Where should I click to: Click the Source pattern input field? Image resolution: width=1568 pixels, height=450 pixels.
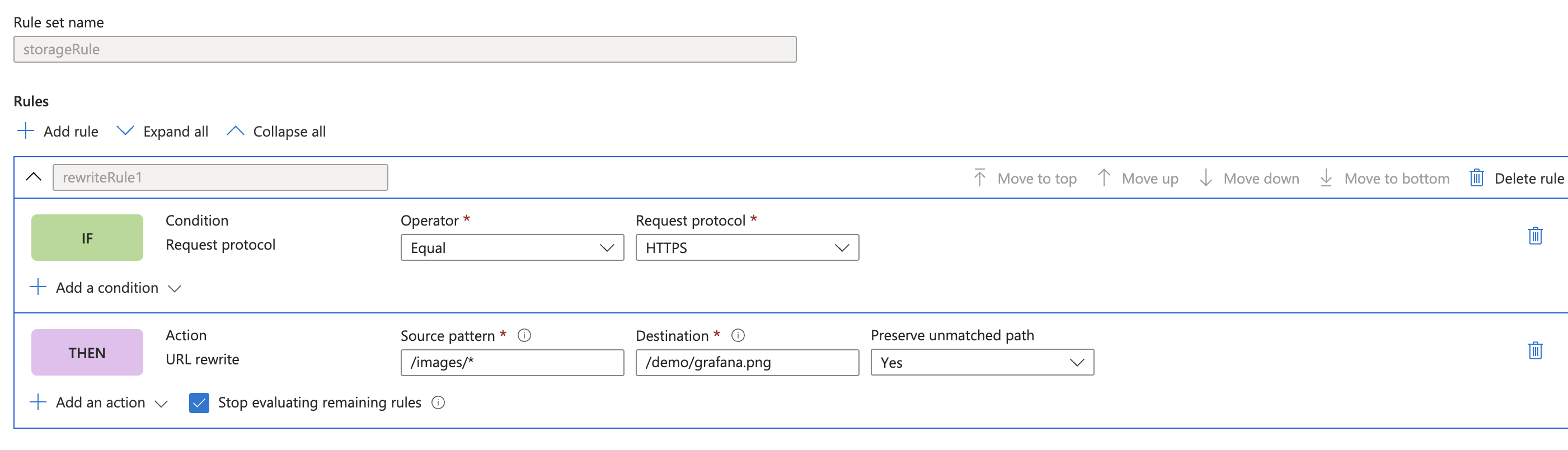click(x=512, y=362)
